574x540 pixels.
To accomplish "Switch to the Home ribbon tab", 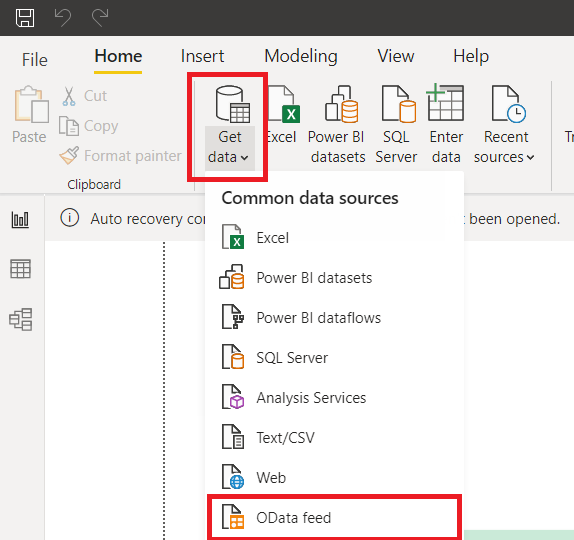I will (118, 56).
